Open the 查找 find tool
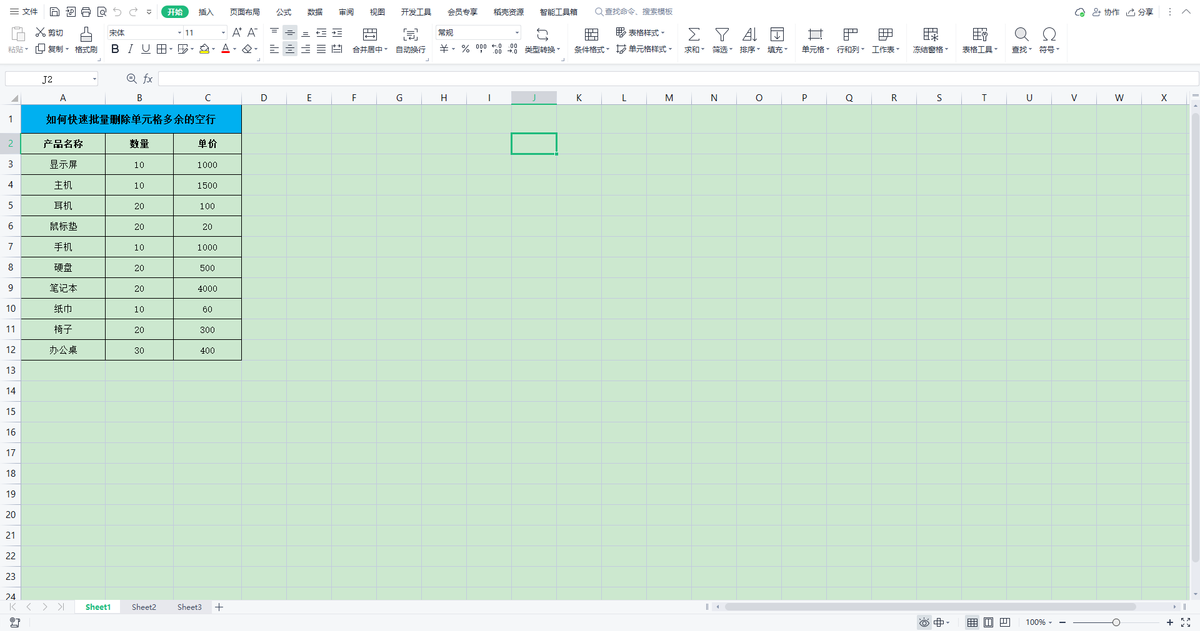1200x631 pixels. pyautogui.click(x=1021, y=40)
